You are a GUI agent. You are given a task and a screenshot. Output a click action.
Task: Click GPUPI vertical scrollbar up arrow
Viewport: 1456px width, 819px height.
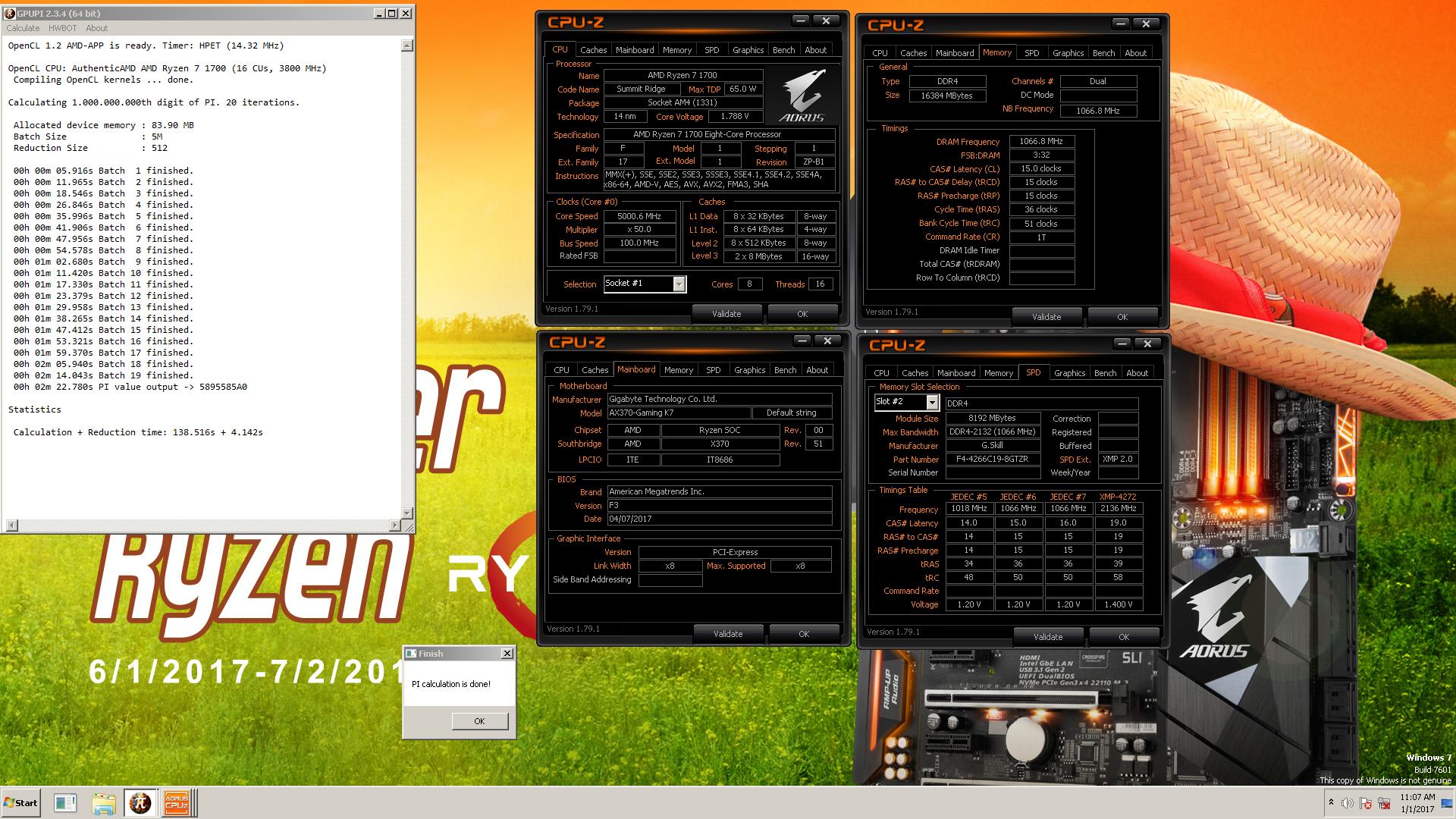407,45
